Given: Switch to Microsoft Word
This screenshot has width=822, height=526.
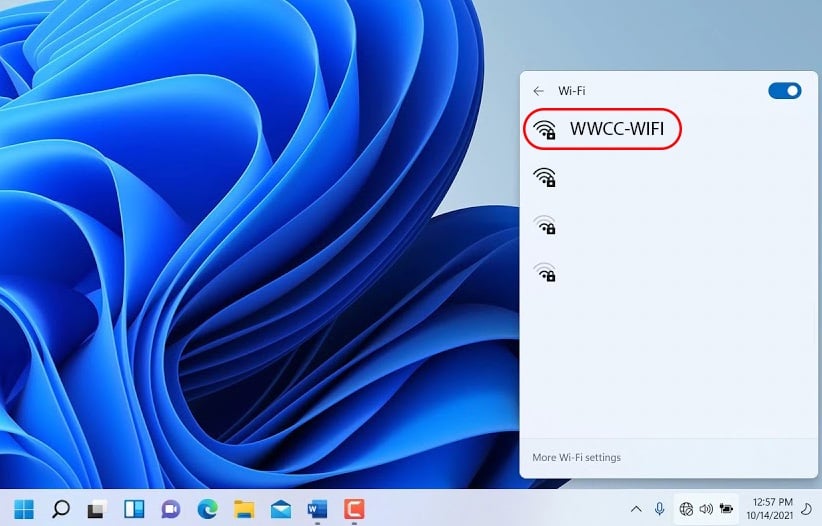Looking at the screenshot, I should pos(318,509).
